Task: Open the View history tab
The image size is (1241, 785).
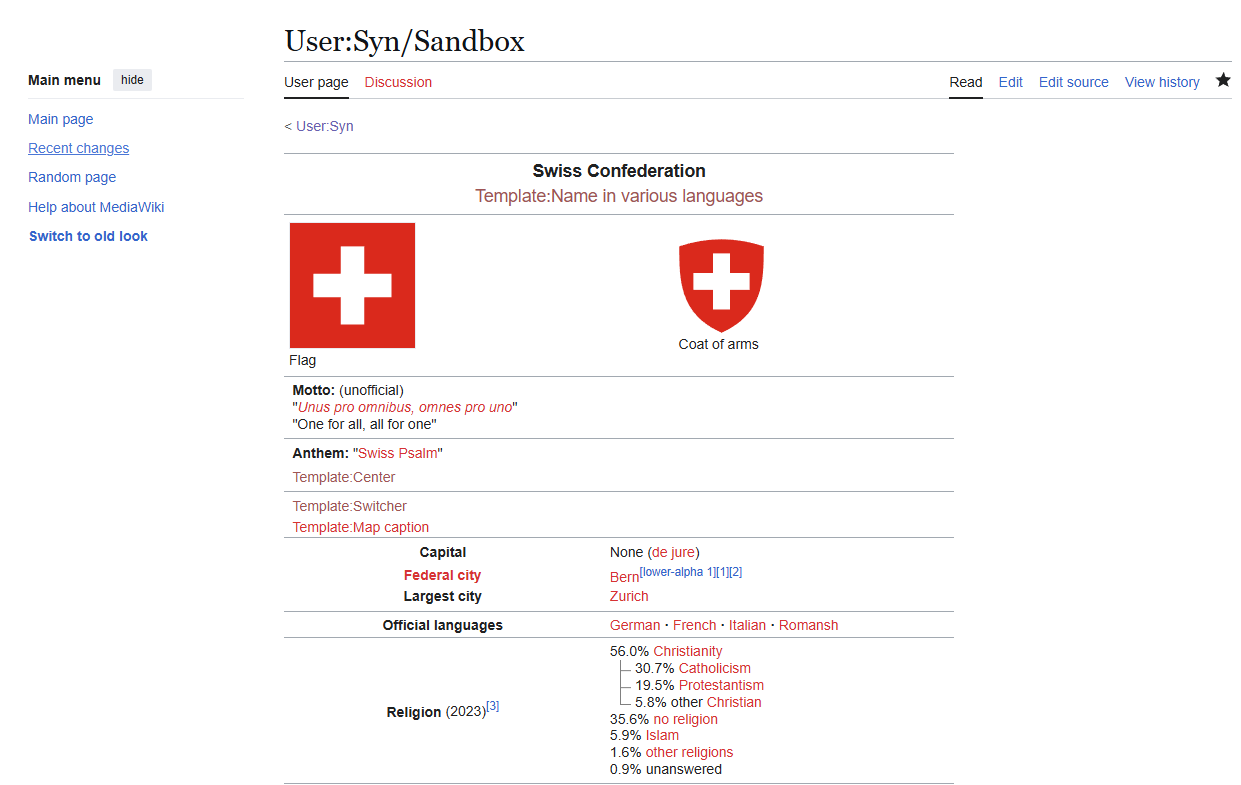Action: click(1162, 82)
